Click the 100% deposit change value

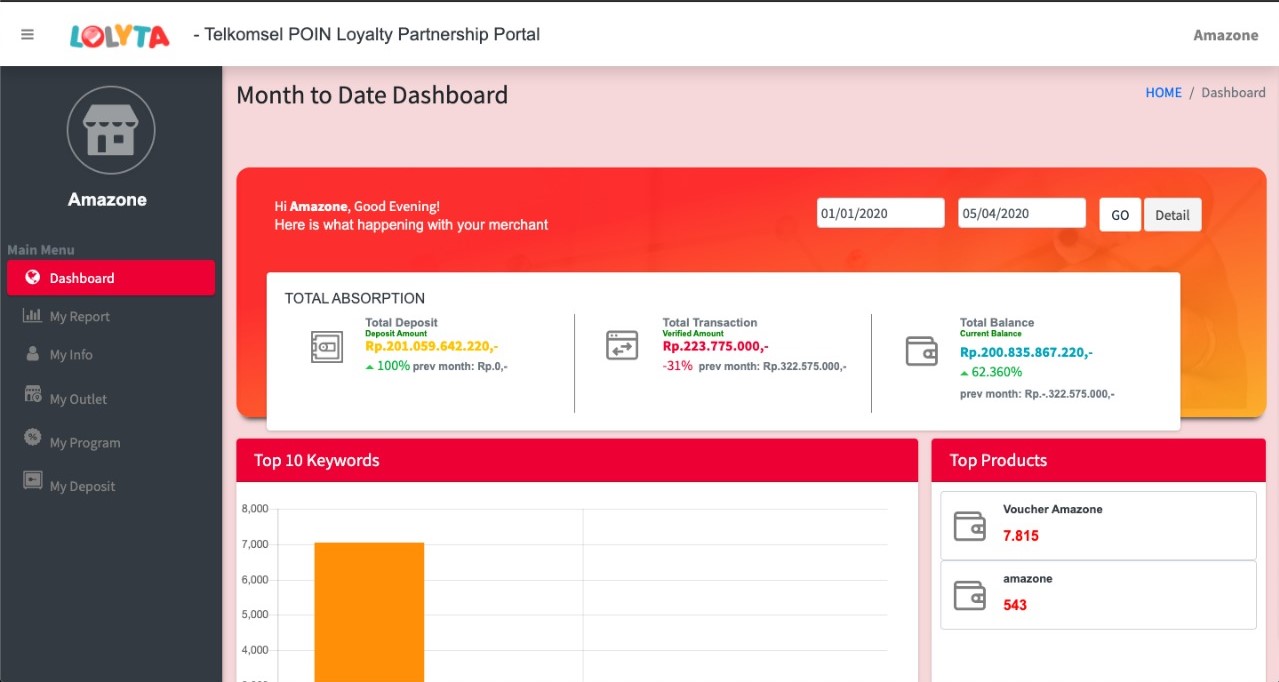[393, 366]
